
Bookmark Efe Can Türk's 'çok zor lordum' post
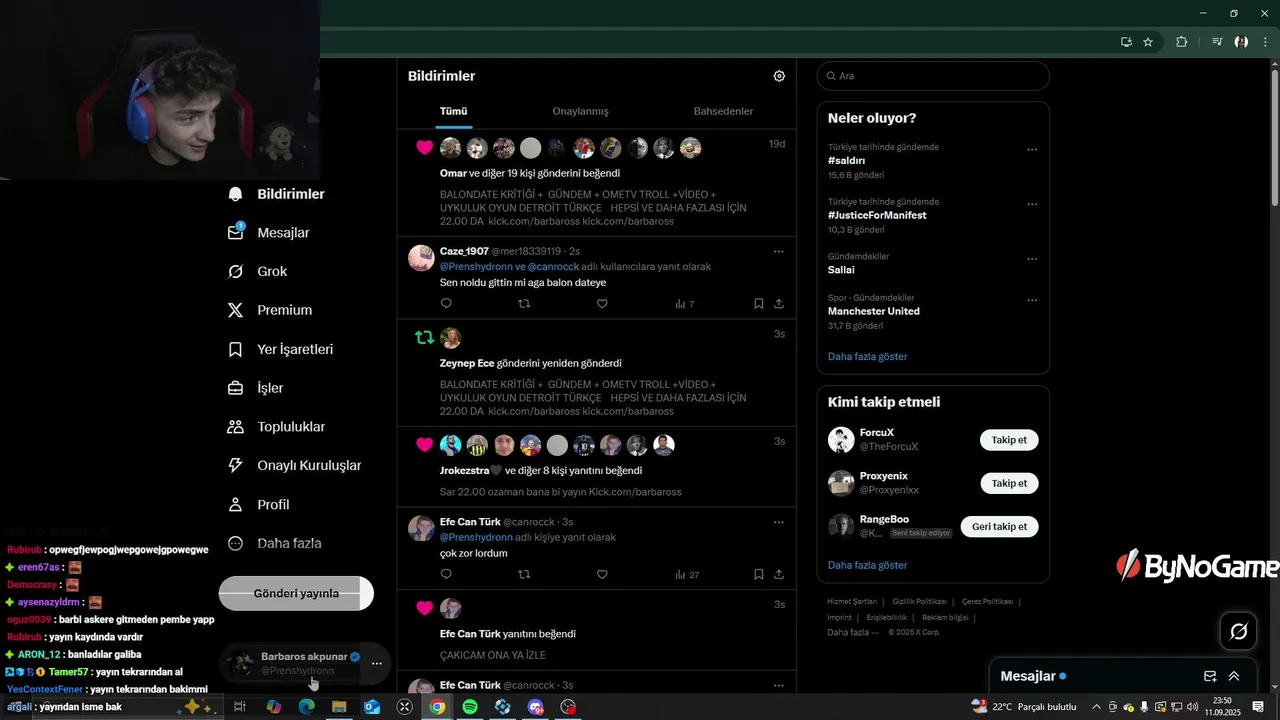click(758, 574)
